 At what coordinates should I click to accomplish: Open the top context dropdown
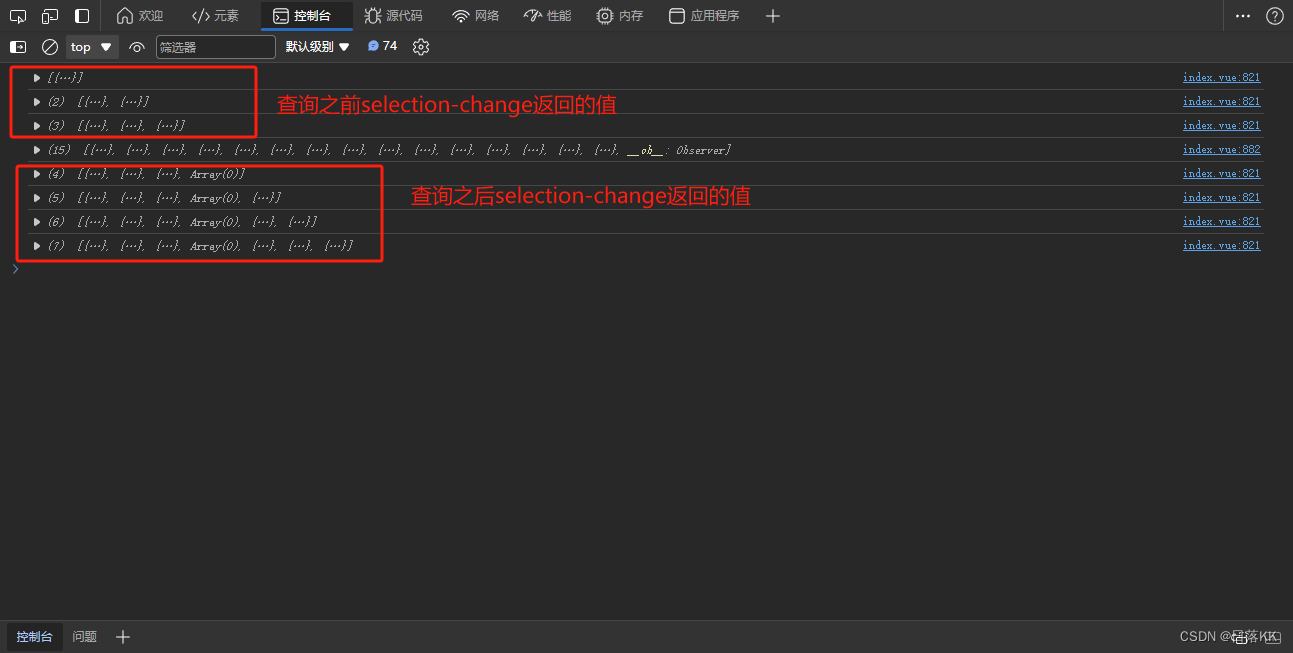click(92, 47)
